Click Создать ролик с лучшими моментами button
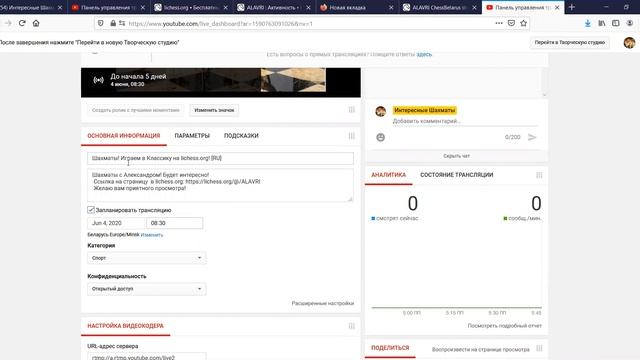This screenshot has width=640, height=360. tap(136, 110)
